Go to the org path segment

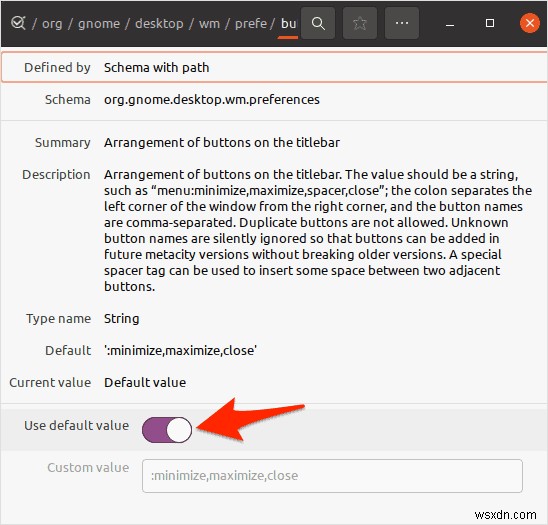pyautogui.click(x=52, y=23)
